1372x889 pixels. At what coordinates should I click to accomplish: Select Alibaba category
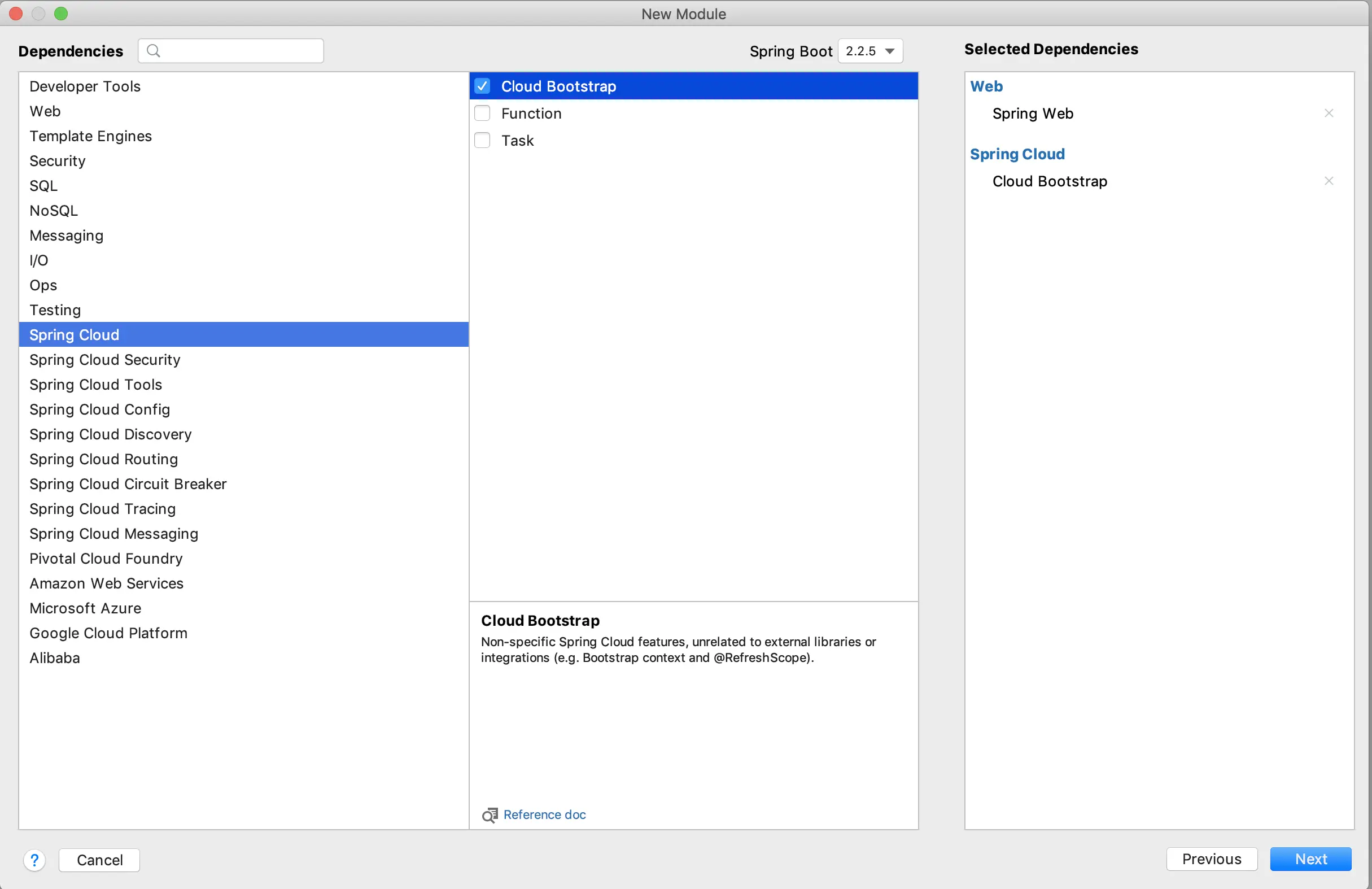pyautogui.click(x=55, y=658)
